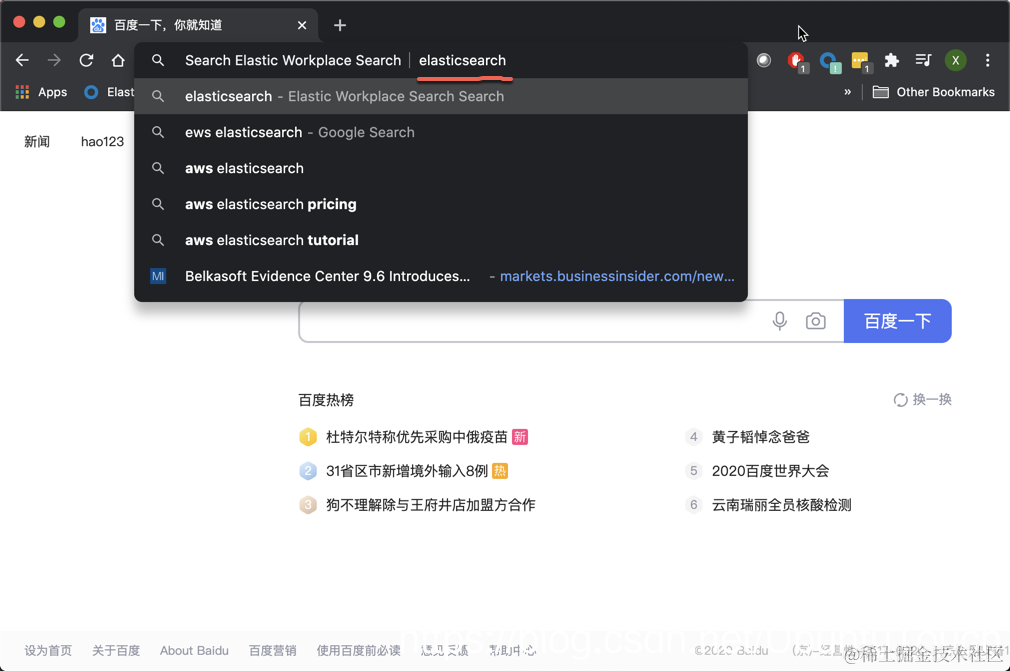Open the 百度营销 footer link
Image resolution: width=1010 pixels, height=671 pixels.
click(272, 650)
